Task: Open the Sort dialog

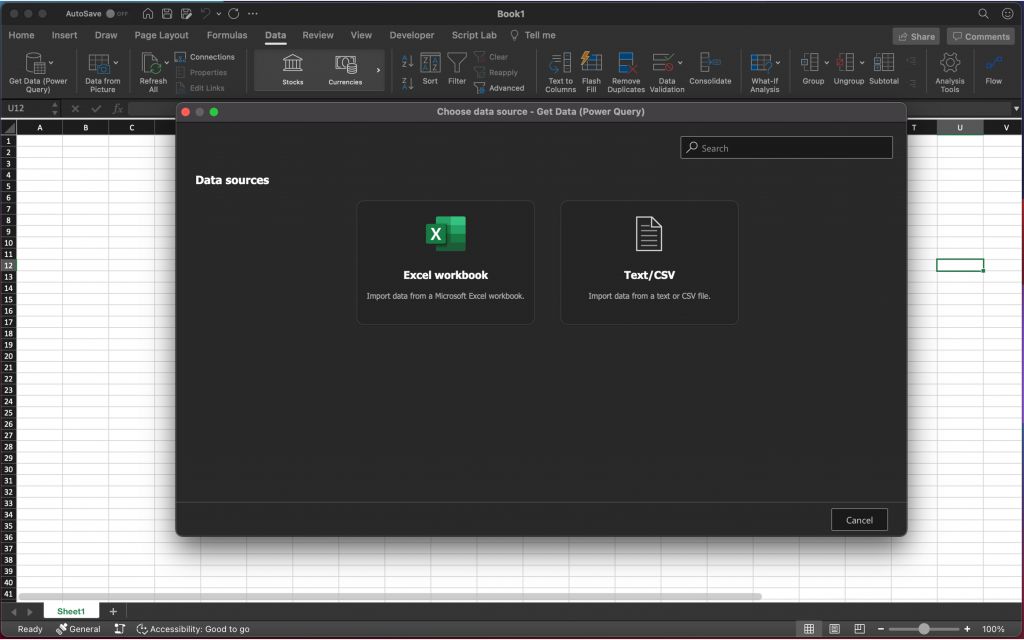Action: [x=430, y=69]
